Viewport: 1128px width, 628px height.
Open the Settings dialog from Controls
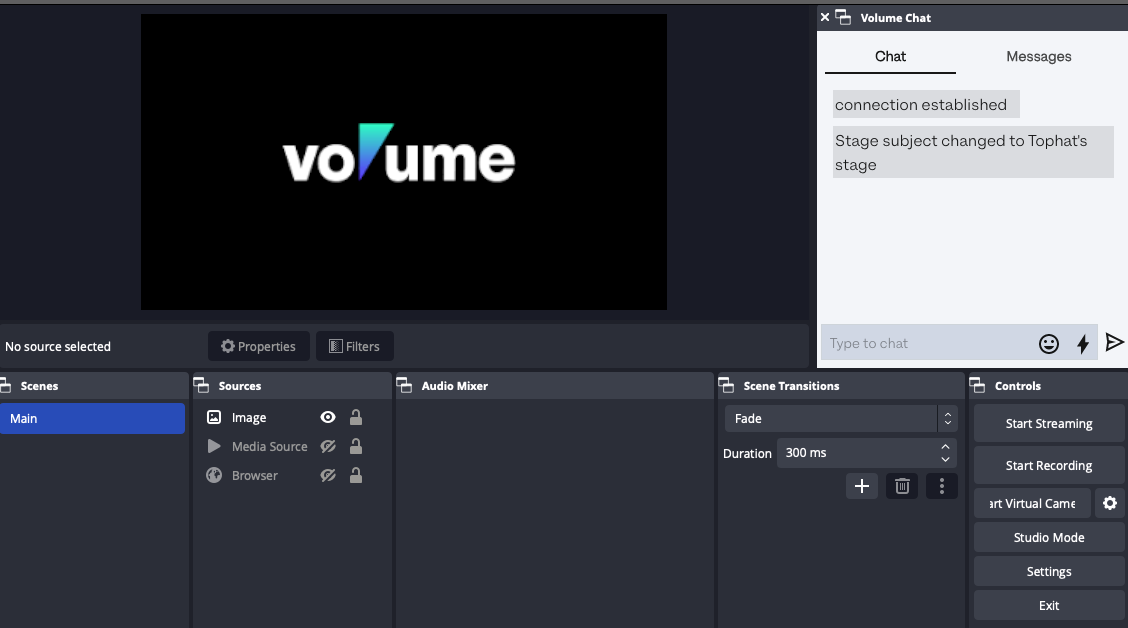(1049, 571)
